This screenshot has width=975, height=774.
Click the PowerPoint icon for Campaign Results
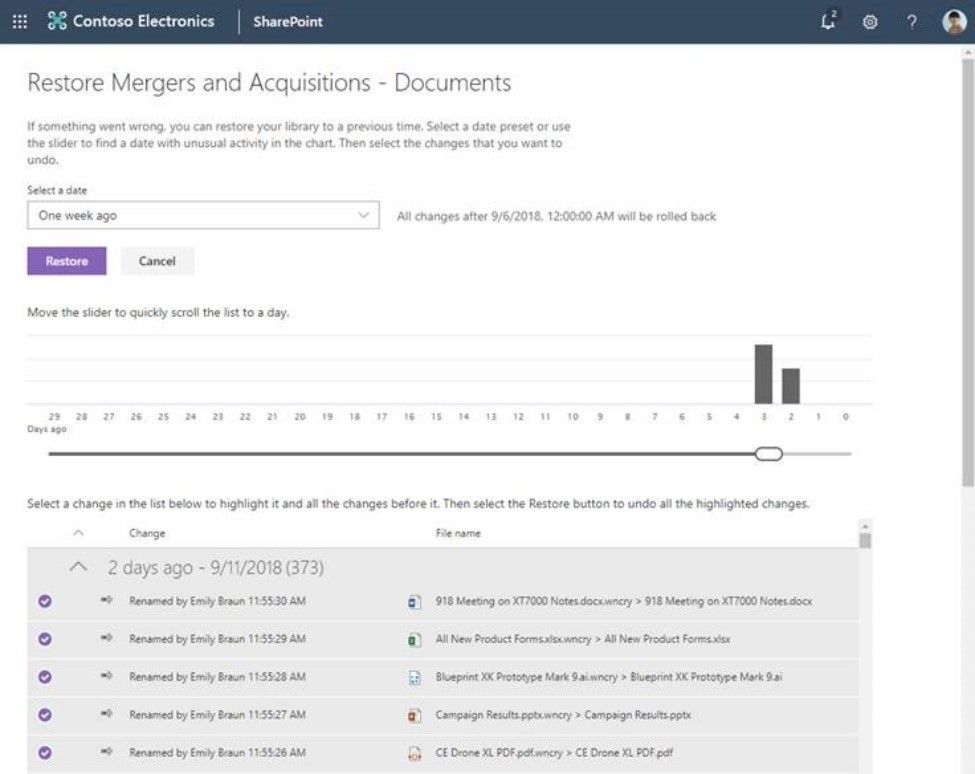tap(414, 716)
